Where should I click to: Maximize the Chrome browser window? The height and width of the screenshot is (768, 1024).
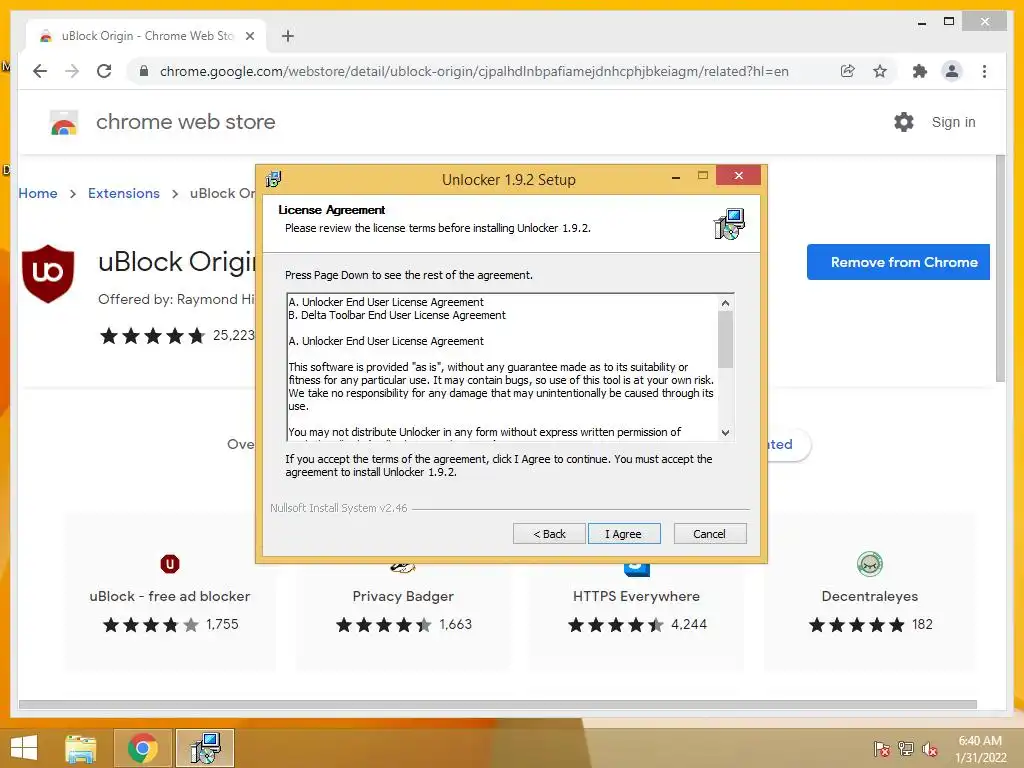[949, 22]
